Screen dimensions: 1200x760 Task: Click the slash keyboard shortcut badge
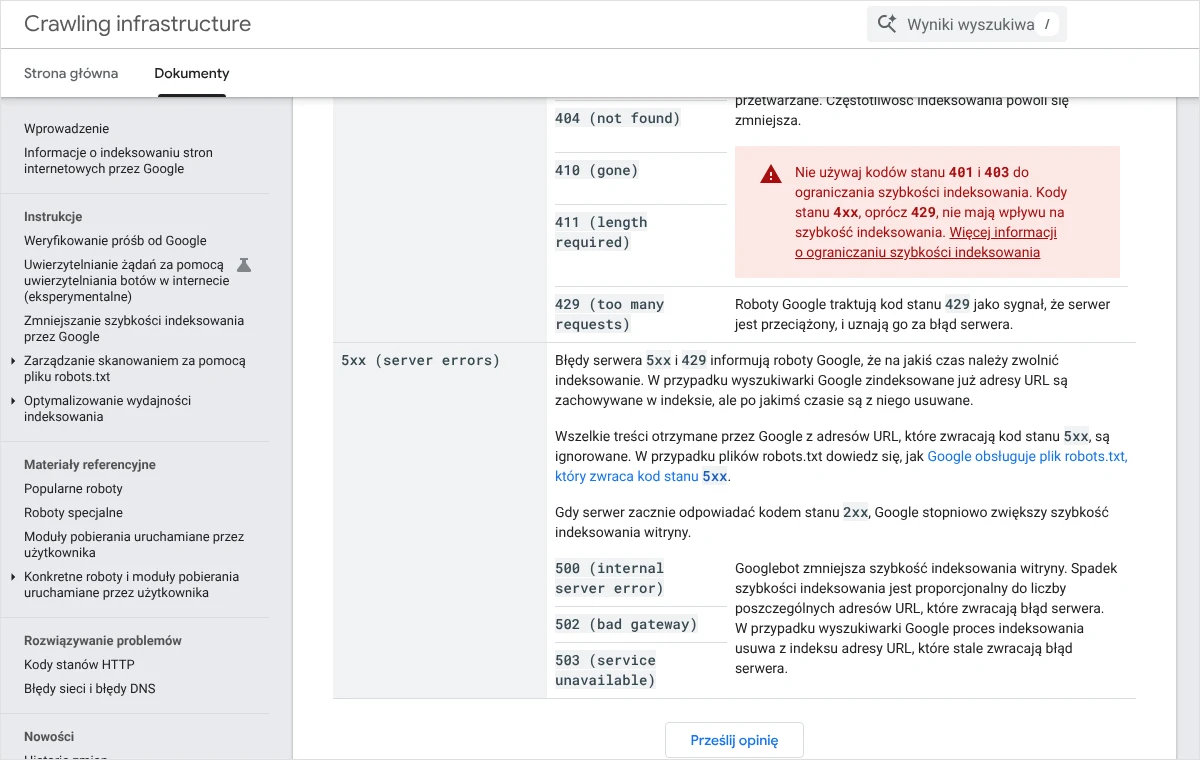(1046, 24)
